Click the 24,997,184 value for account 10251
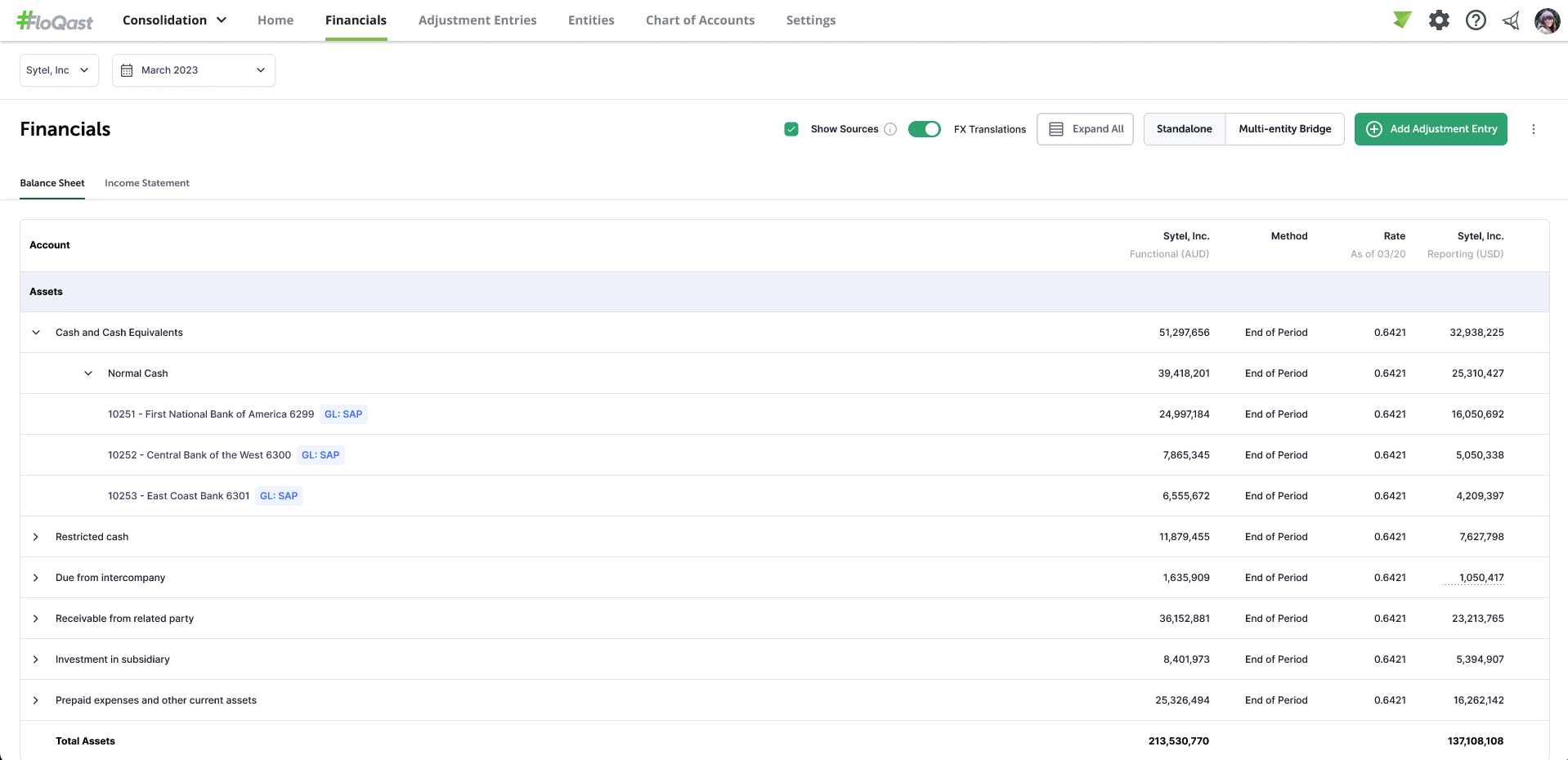 1184,414
